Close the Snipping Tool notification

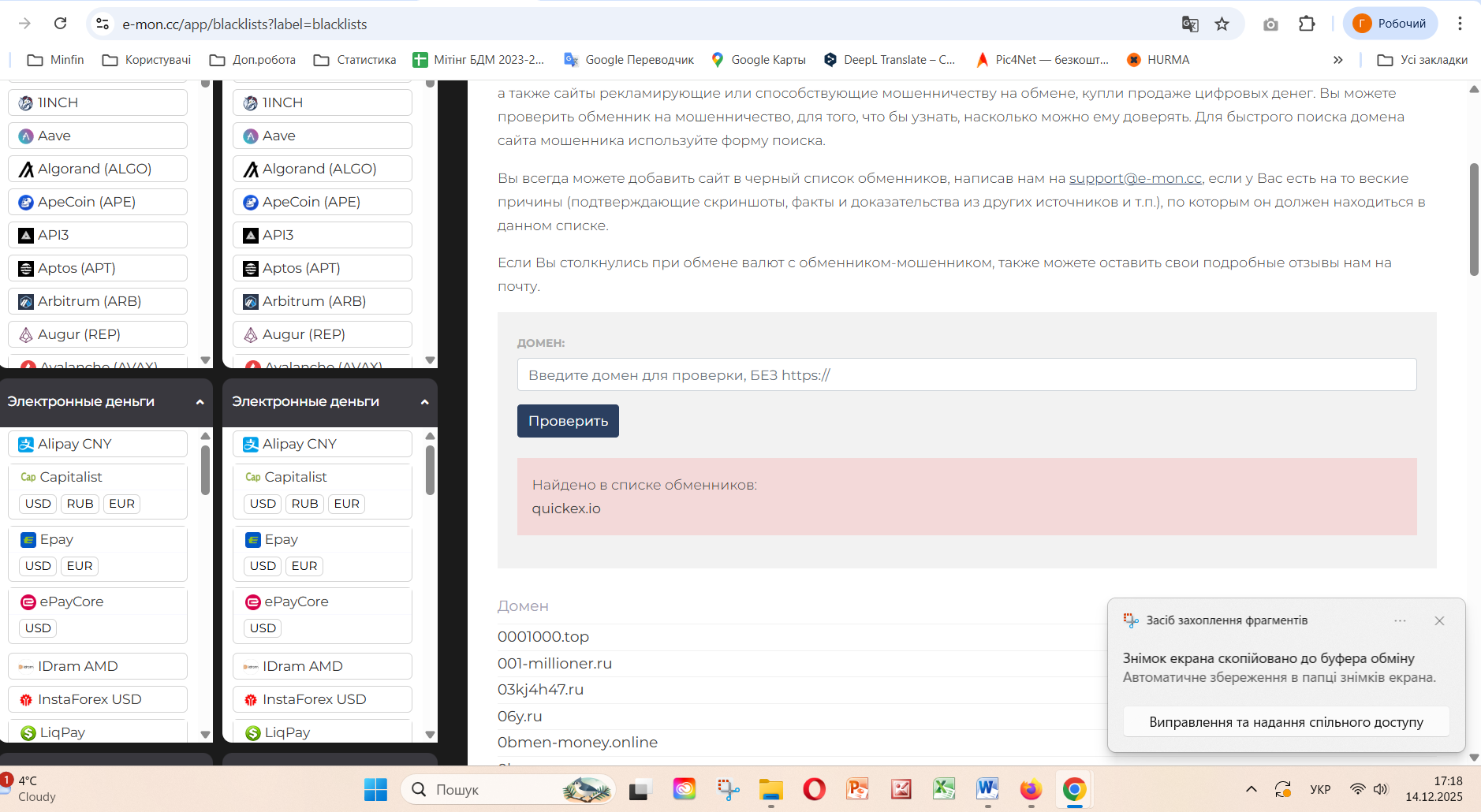tap(1439, 620)
